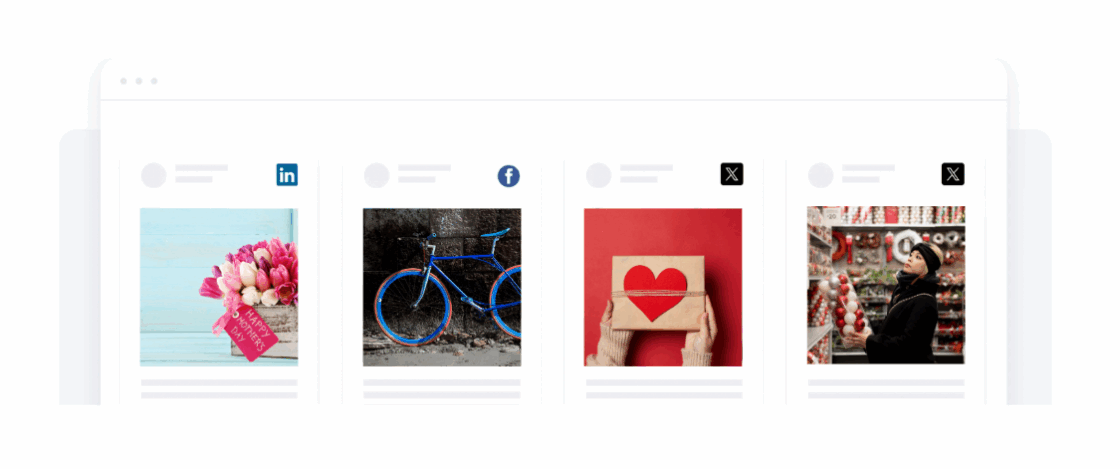
Task: Select the top caption line under the heart gift image
Action: pos(664,383)
